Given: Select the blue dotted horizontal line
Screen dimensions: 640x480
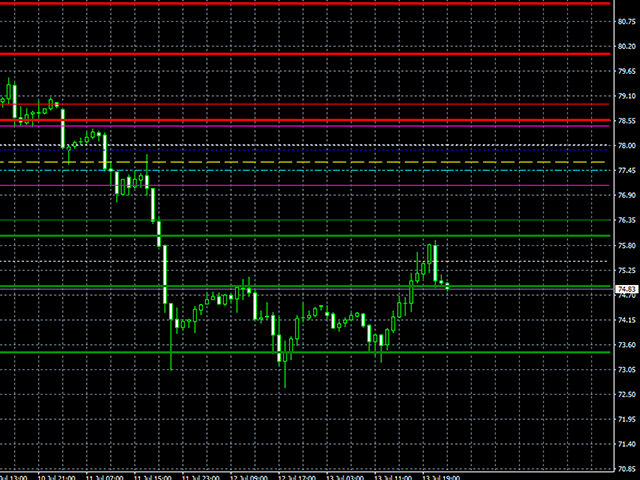Looking at the screenshot, I should pos(304,150).
